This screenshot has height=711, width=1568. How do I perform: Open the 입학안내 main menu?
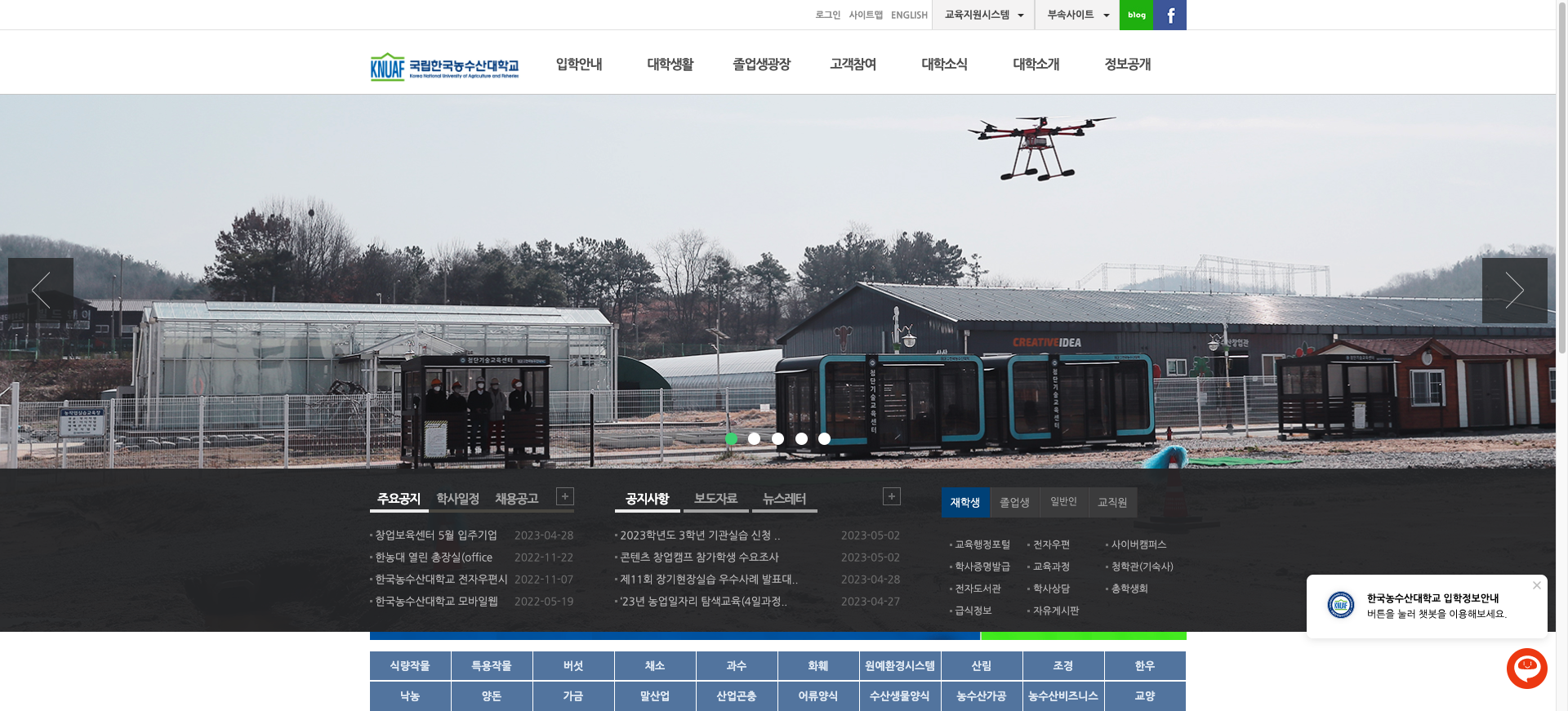[x=579, y=64]
